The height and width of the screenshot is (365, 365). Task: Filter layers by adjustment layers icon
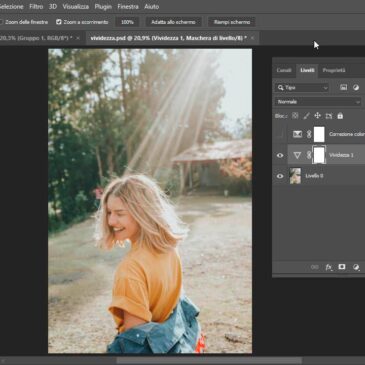(356, 87)
